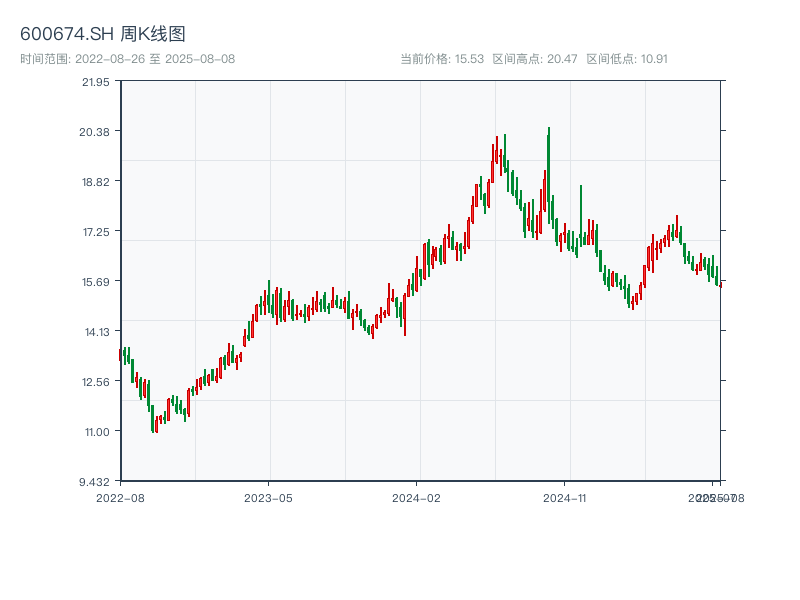This screenshot has width=800, height=600.
Task: Click the 区间低点: 10.91 label
Action: point(627,59)
